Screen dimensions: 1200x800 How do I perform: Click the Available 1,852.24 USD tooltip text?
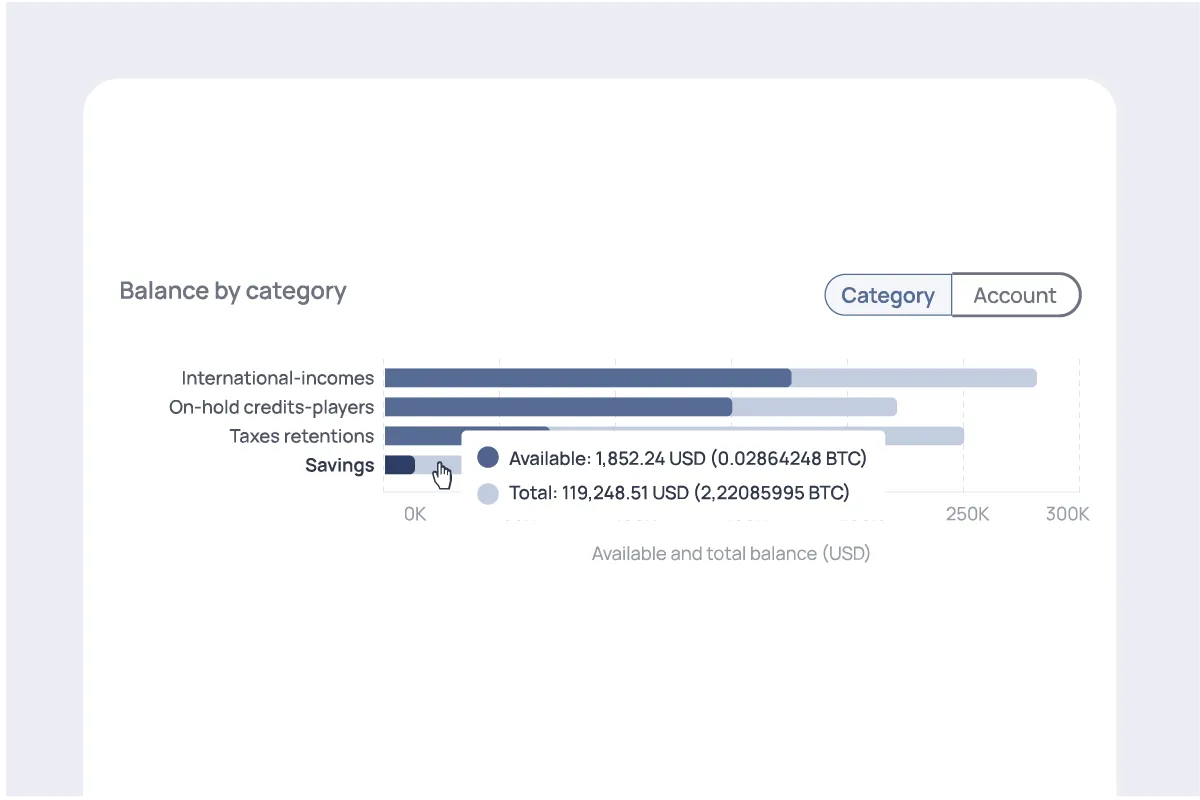687,458
